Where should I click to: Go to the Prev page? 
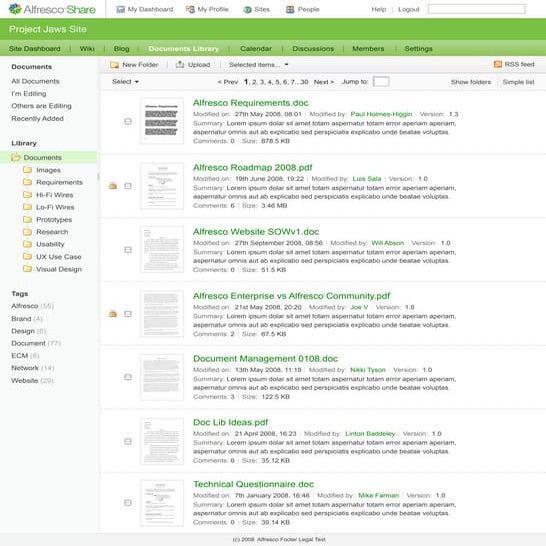click(228, 82)
